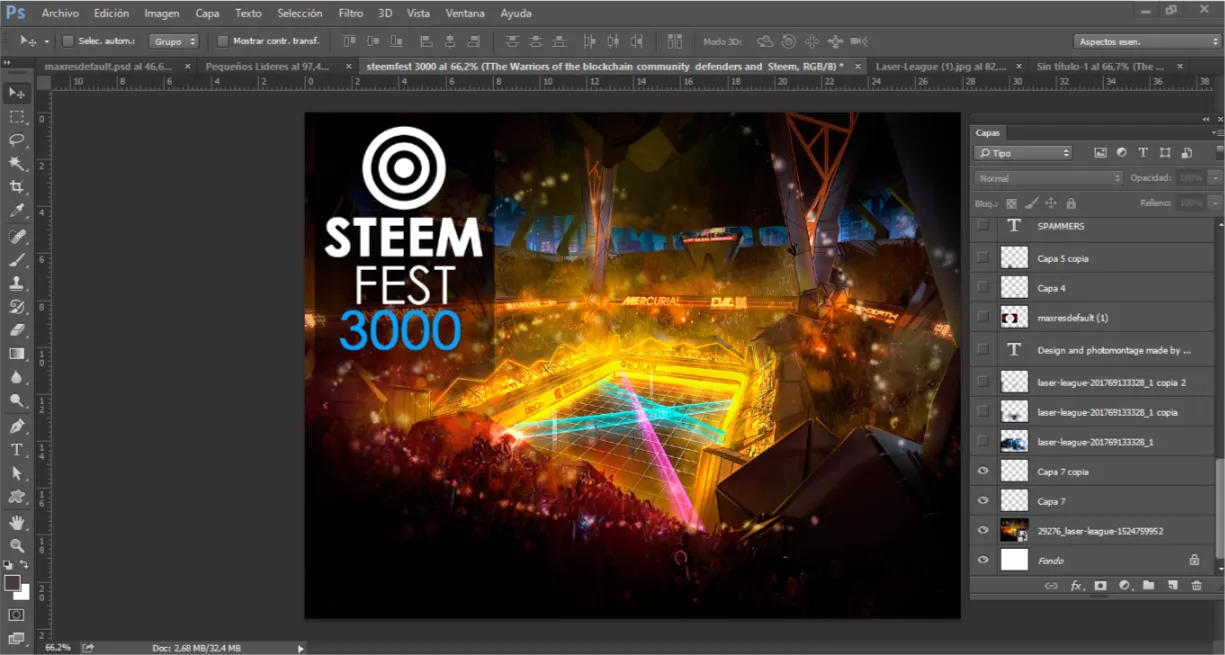Click the zoom percentage field 66,2%
1225x655 pixels.
coord(58,648)
